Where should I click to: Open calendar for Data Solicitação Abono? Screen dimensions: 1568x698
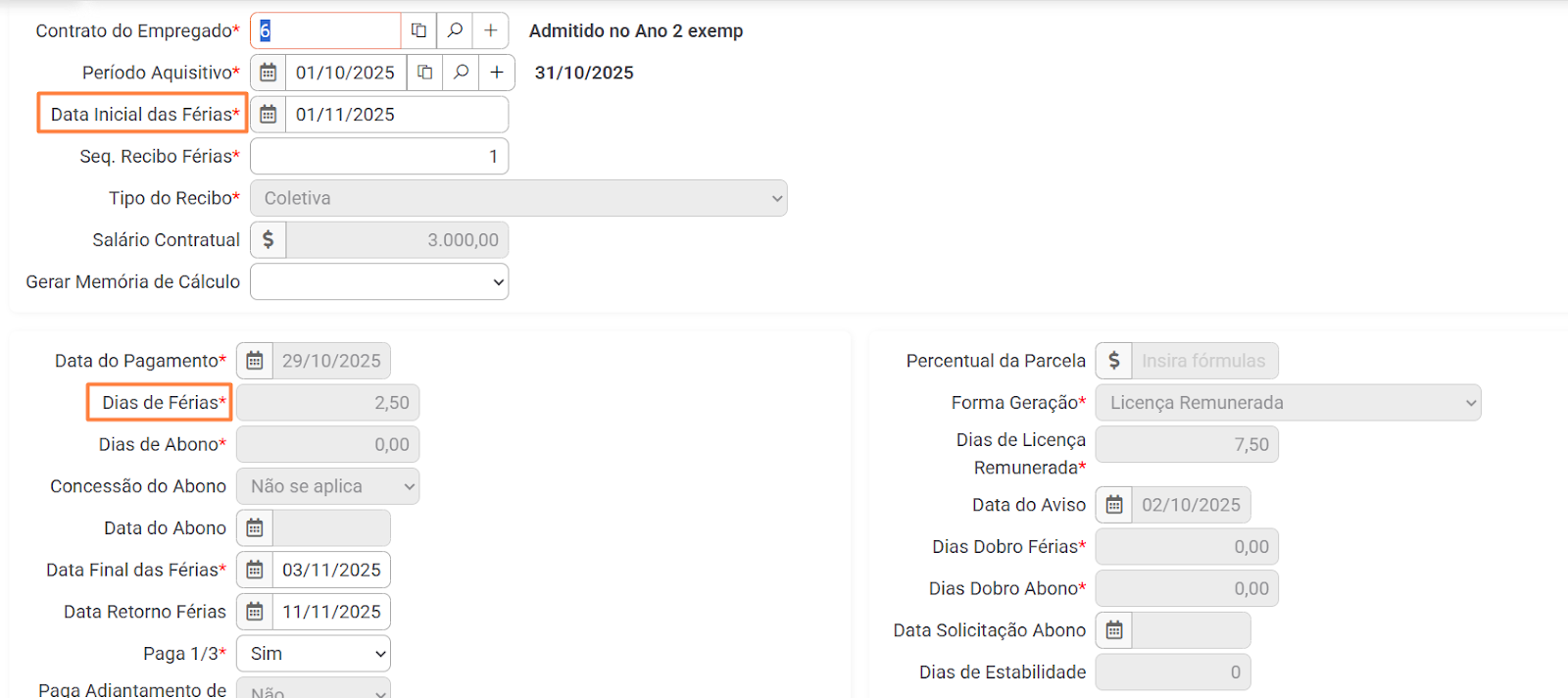1114,630
